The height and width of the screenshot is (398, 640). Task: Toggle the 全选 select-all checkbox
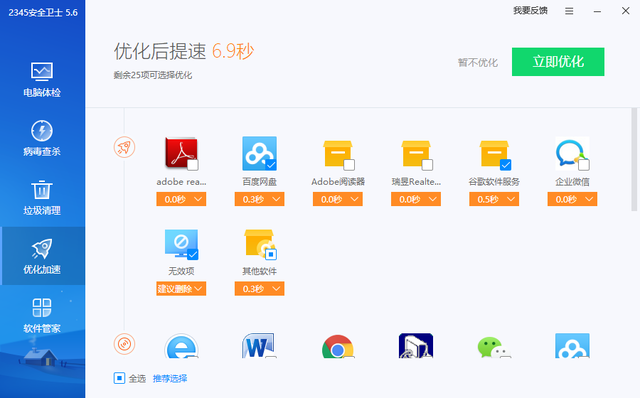point(119,378)
